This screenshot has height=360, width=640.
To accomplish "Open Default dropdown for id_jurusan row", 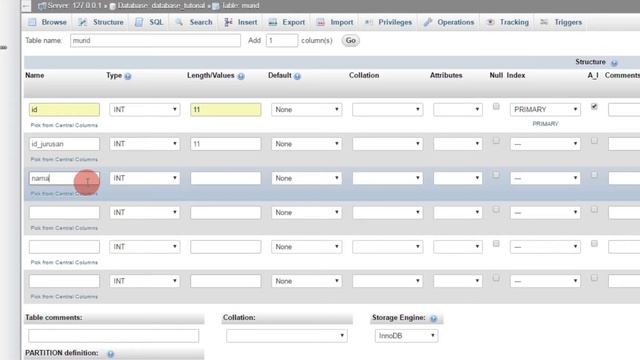I will coord(307,144).
